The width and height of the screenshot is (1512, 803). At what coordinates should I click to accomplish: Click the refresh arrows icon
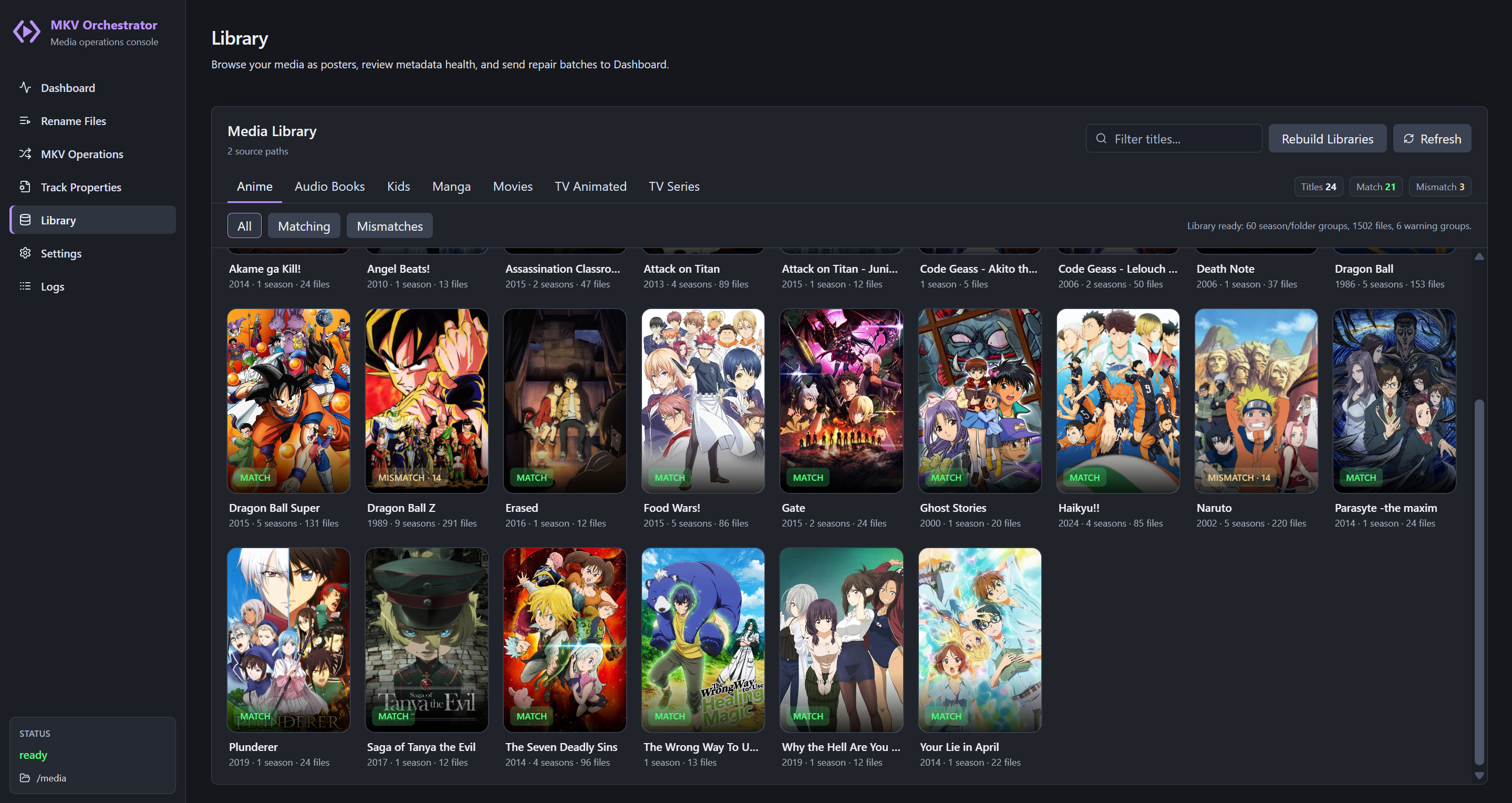tap(1408, 139)
